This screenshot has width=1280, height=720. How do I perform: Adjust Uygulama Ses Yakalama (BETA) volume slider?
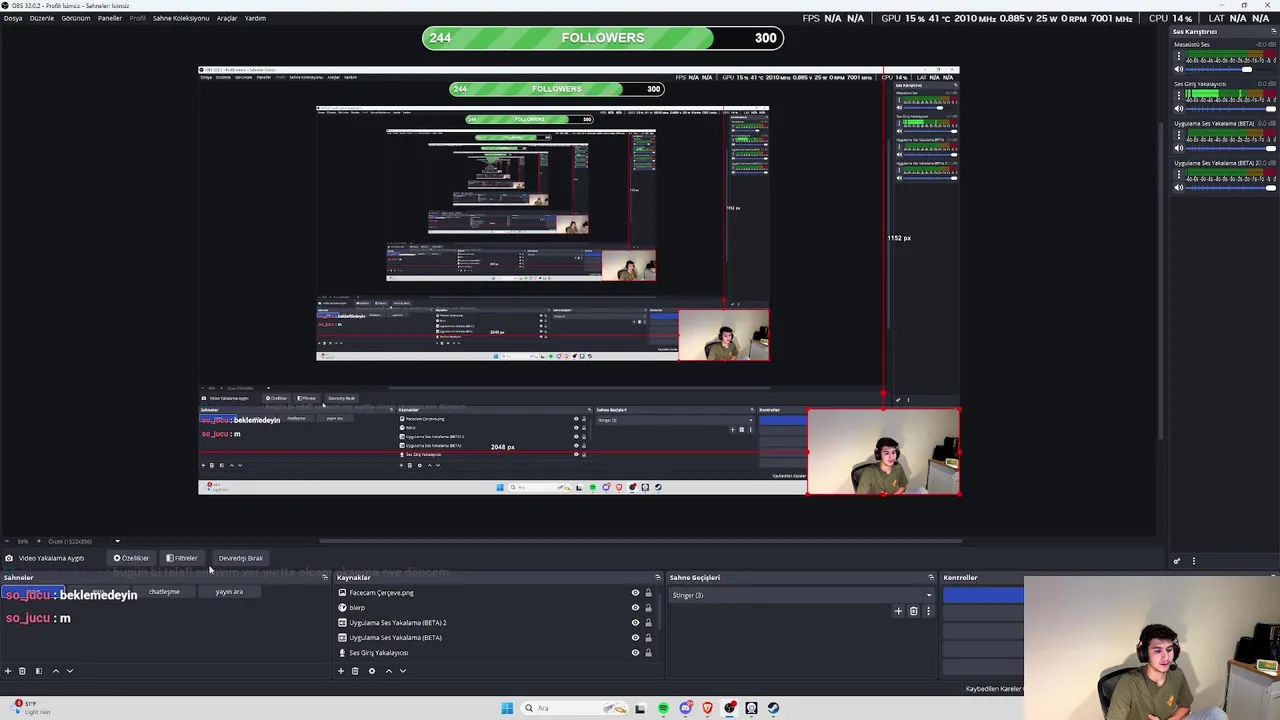click(x=1230, y=148)
